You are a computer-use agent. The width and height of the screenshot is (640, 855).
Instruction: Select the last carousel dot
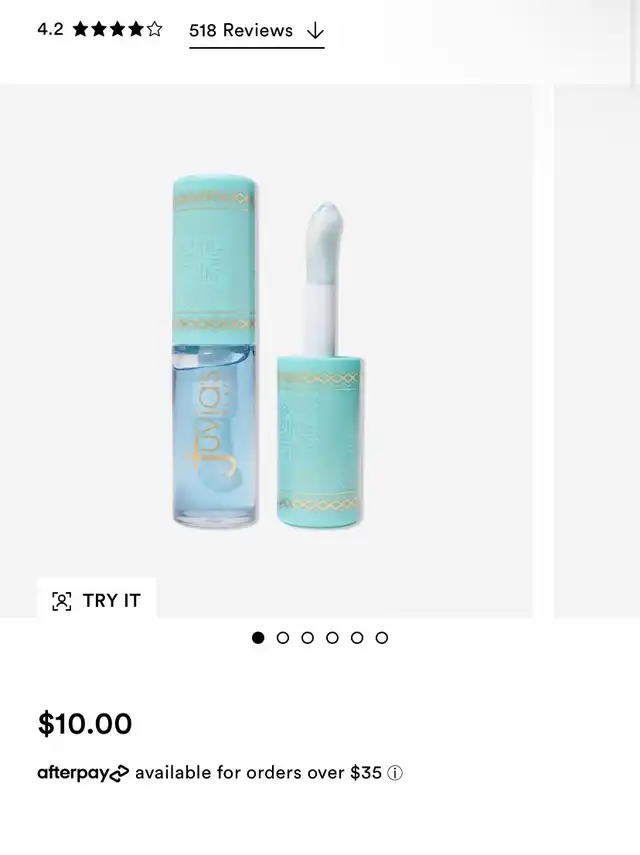(382, 637)
